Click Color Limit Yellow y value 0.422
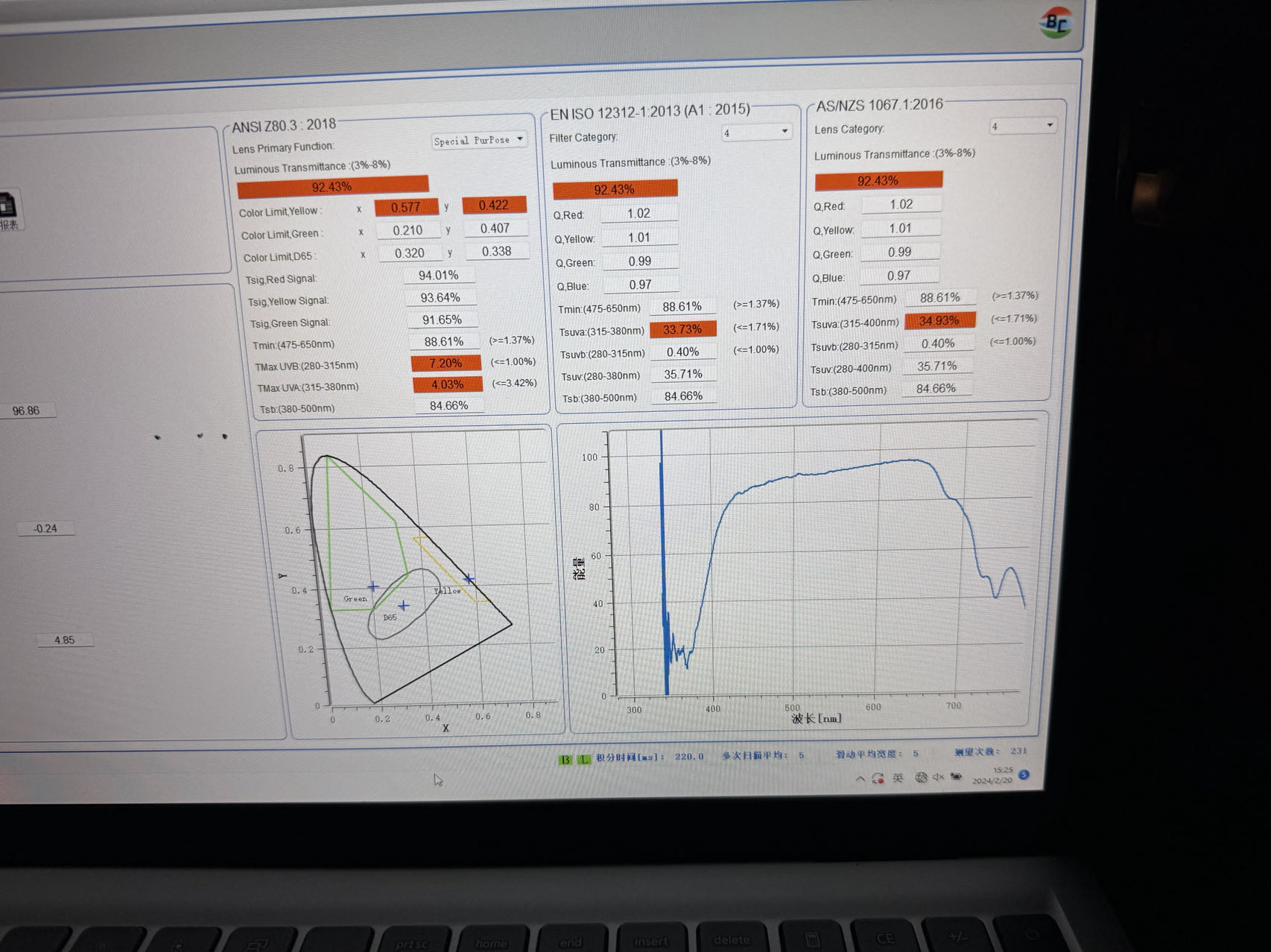This screenshot has width=1271, height=952. [494, 205]
